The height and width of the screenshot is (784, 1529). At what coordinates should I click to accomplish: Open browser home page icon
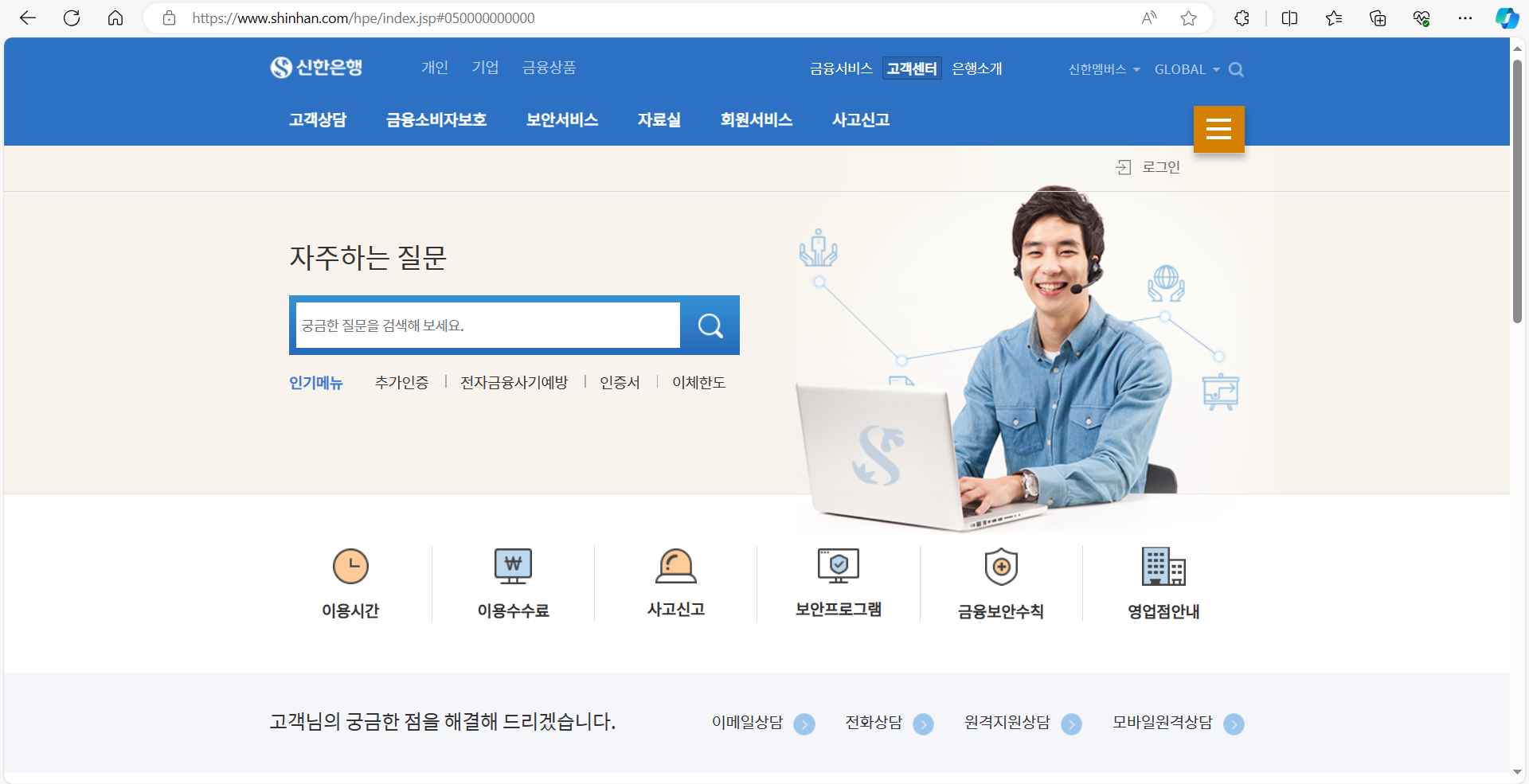(x=115, y=18)
